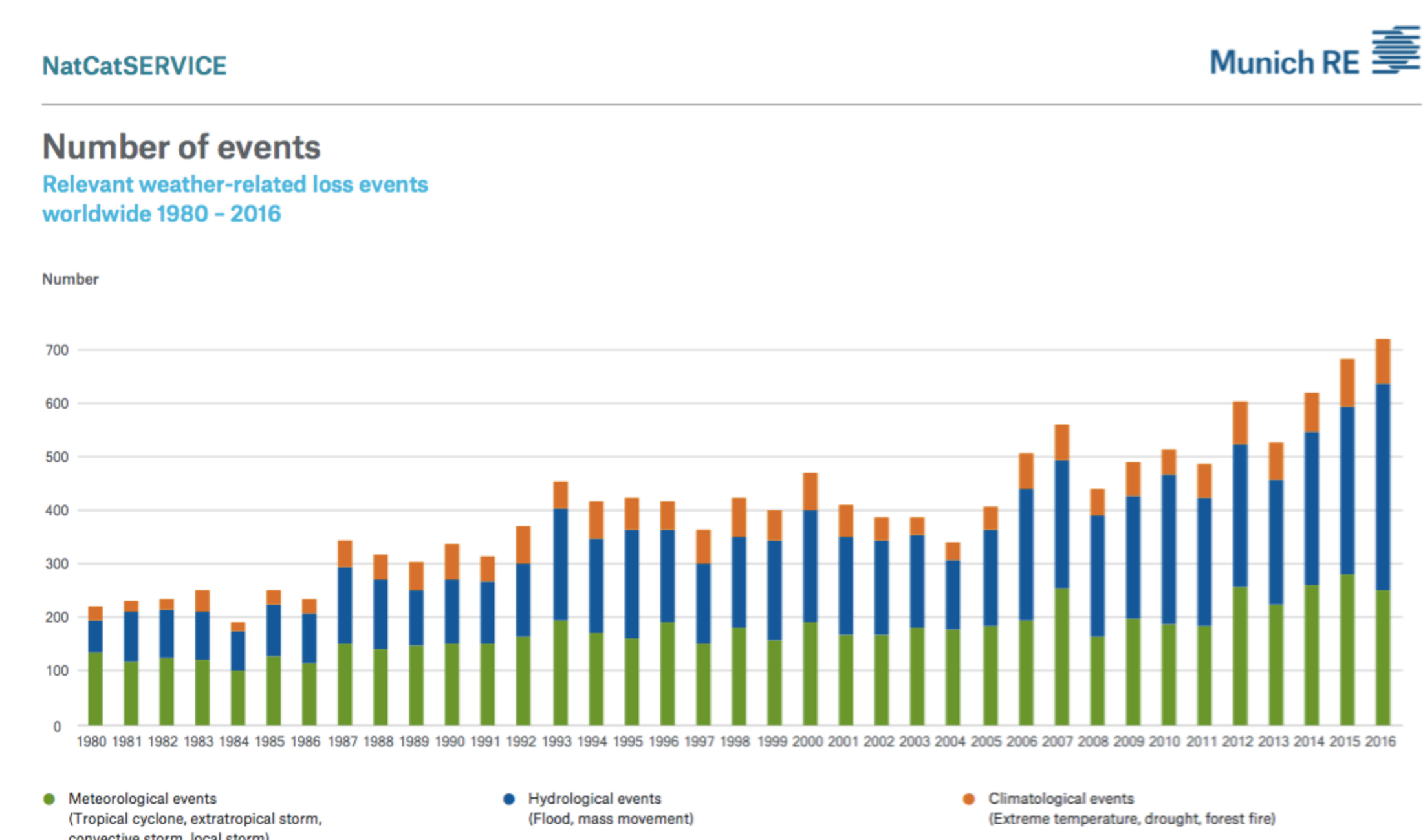Click the Hydrological events legend label
This screenshot has height=840, width=1423.
(x=594, y=799)
